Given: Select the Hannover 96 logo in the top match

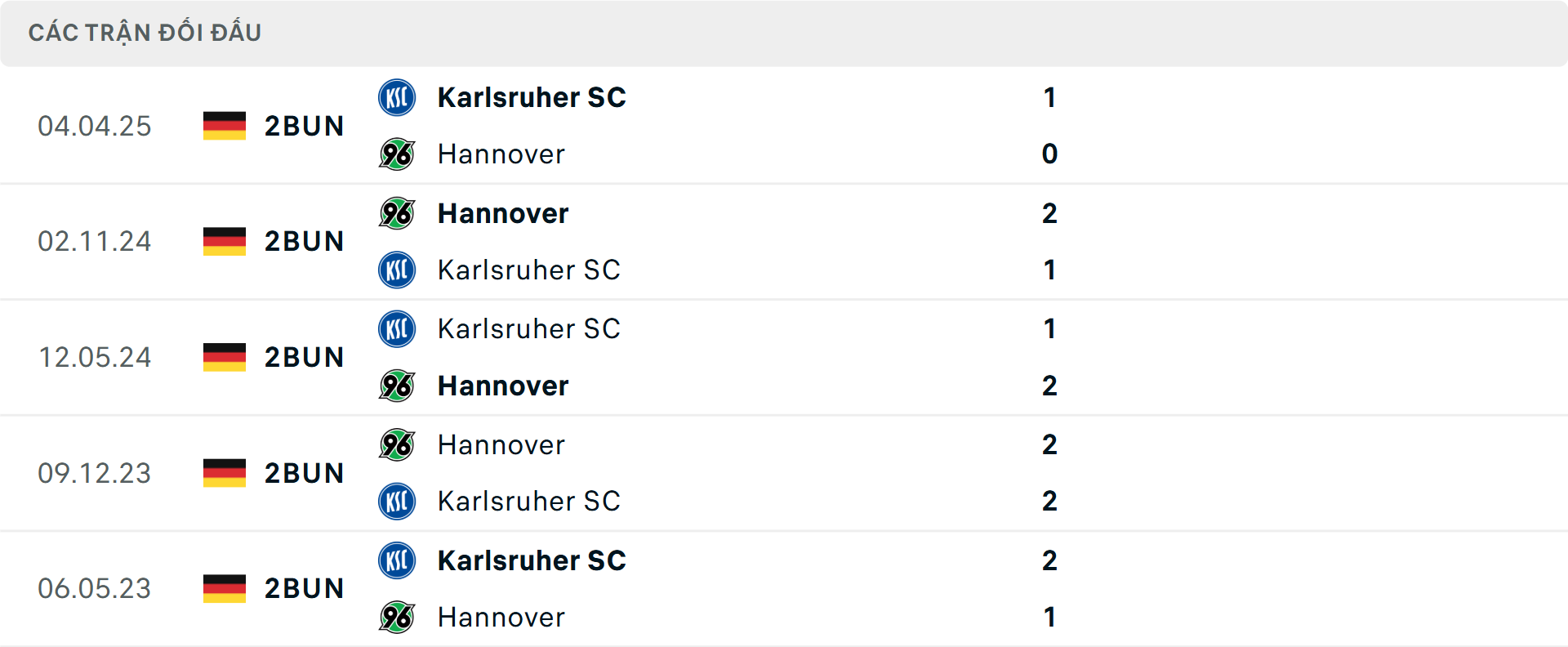Looking at the screenshot, I should [x=397, y=154].
